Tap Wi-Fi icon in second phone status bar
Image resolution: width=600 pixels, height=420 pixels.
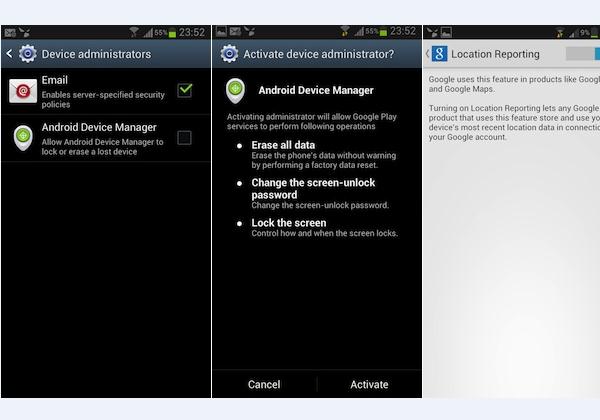tap(345, 31)
